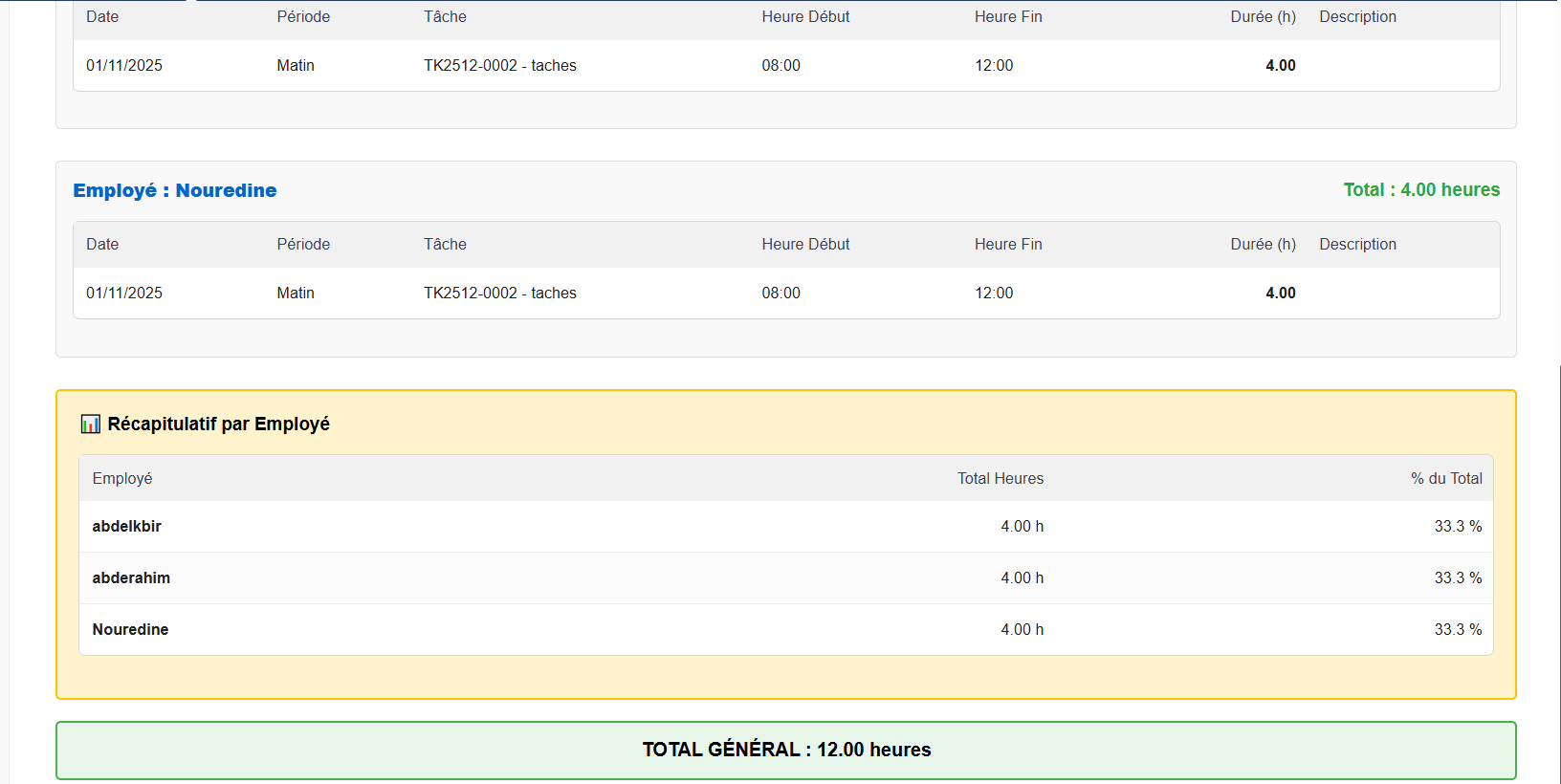
Task: Click 'TK2512-0002 - taches' in the top table
Action: 500,65
